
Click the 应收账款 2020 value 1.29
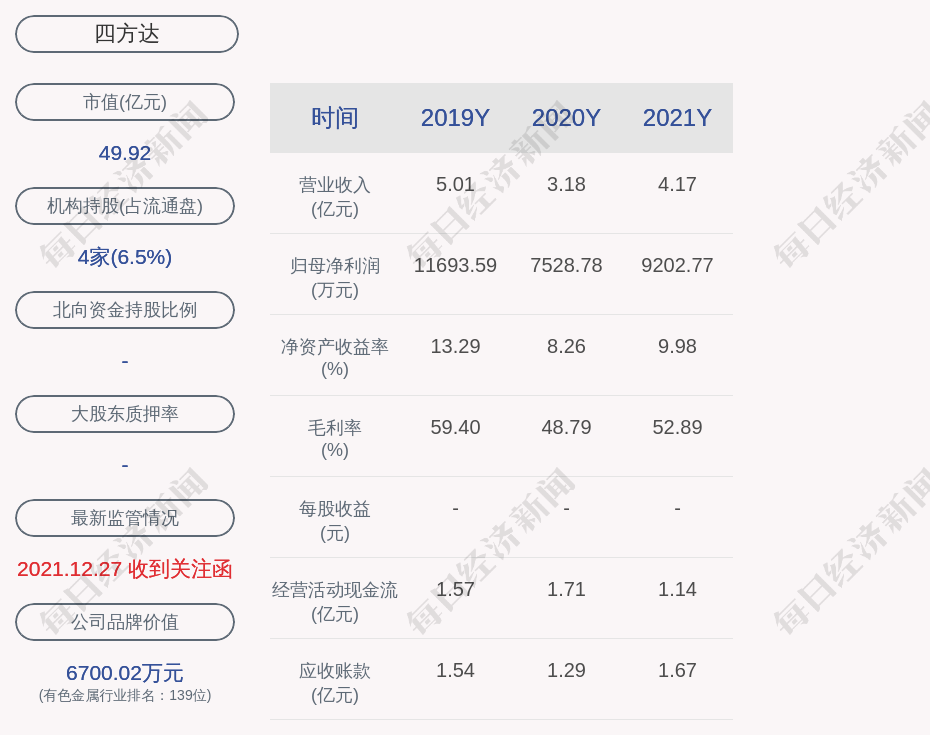[566, 671]
